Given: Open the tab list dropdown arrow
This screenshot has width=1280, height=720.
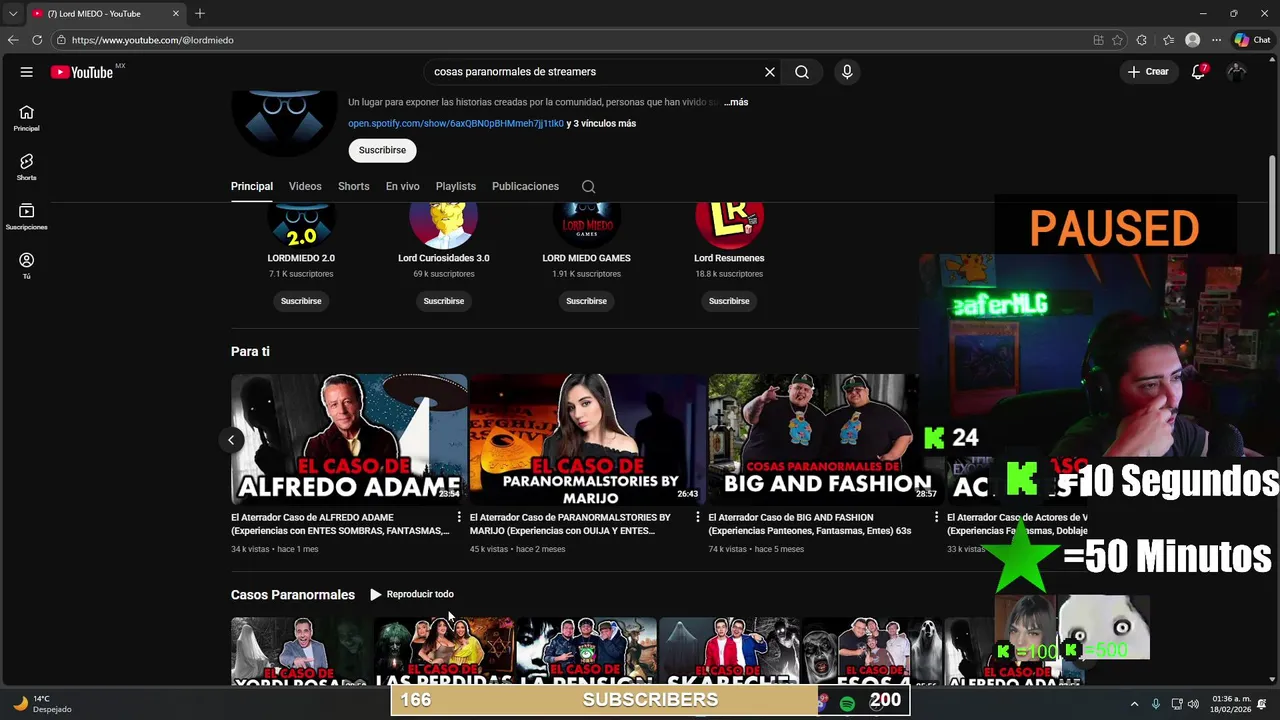Looking at the screenshot, I should pos(12,13).
